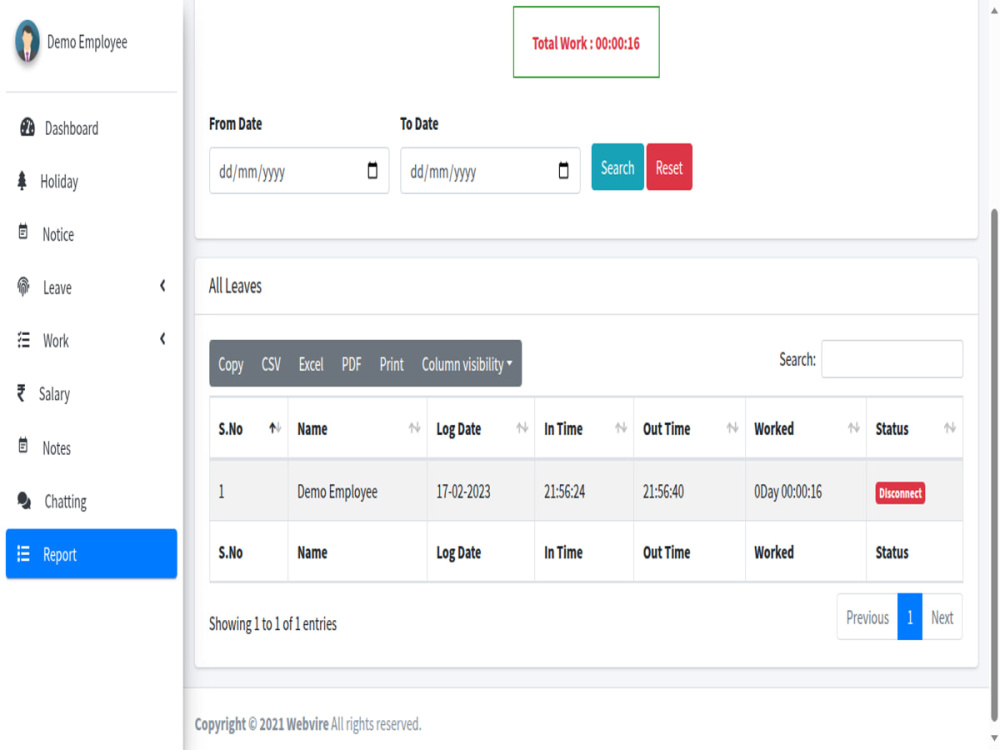The image size is (1000, 750).
Task: Print the table with Print button
Action: click(392, 364)
